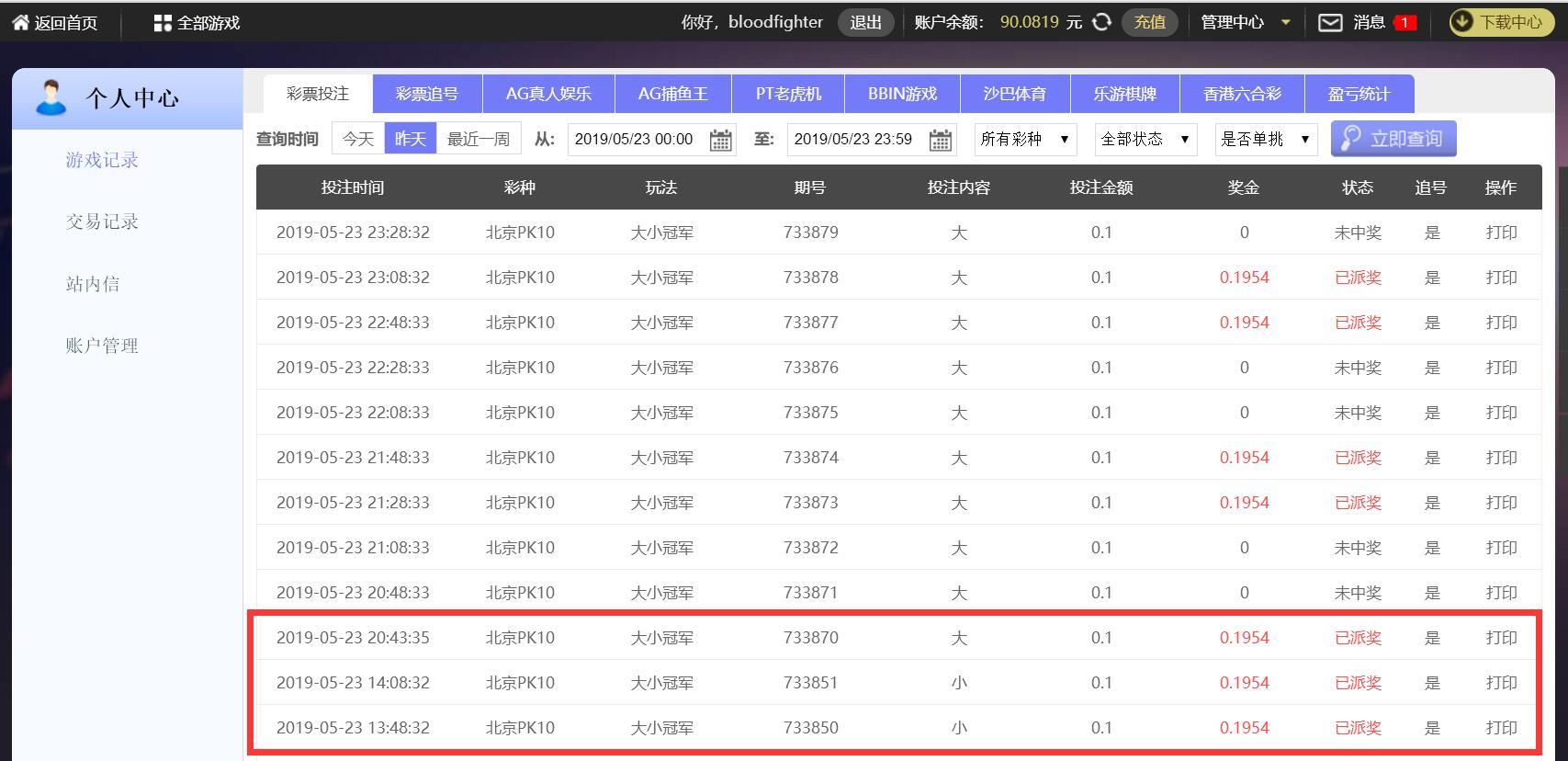Click the username bloodfighter in the top bar
The image size is (1568, 761).
(x=775, y=22)
